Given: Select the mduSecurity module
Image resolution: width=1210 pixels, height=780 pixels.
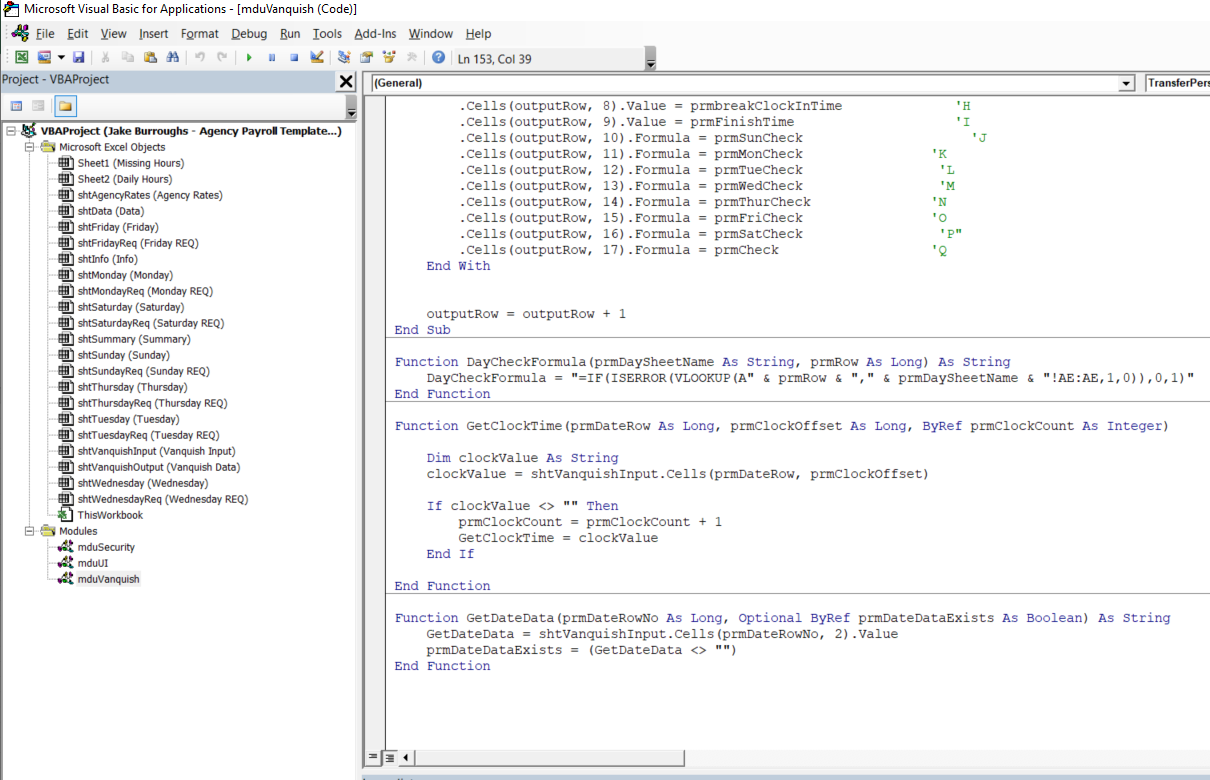Looking at the screenshot, I should click(x=105, y=546).
